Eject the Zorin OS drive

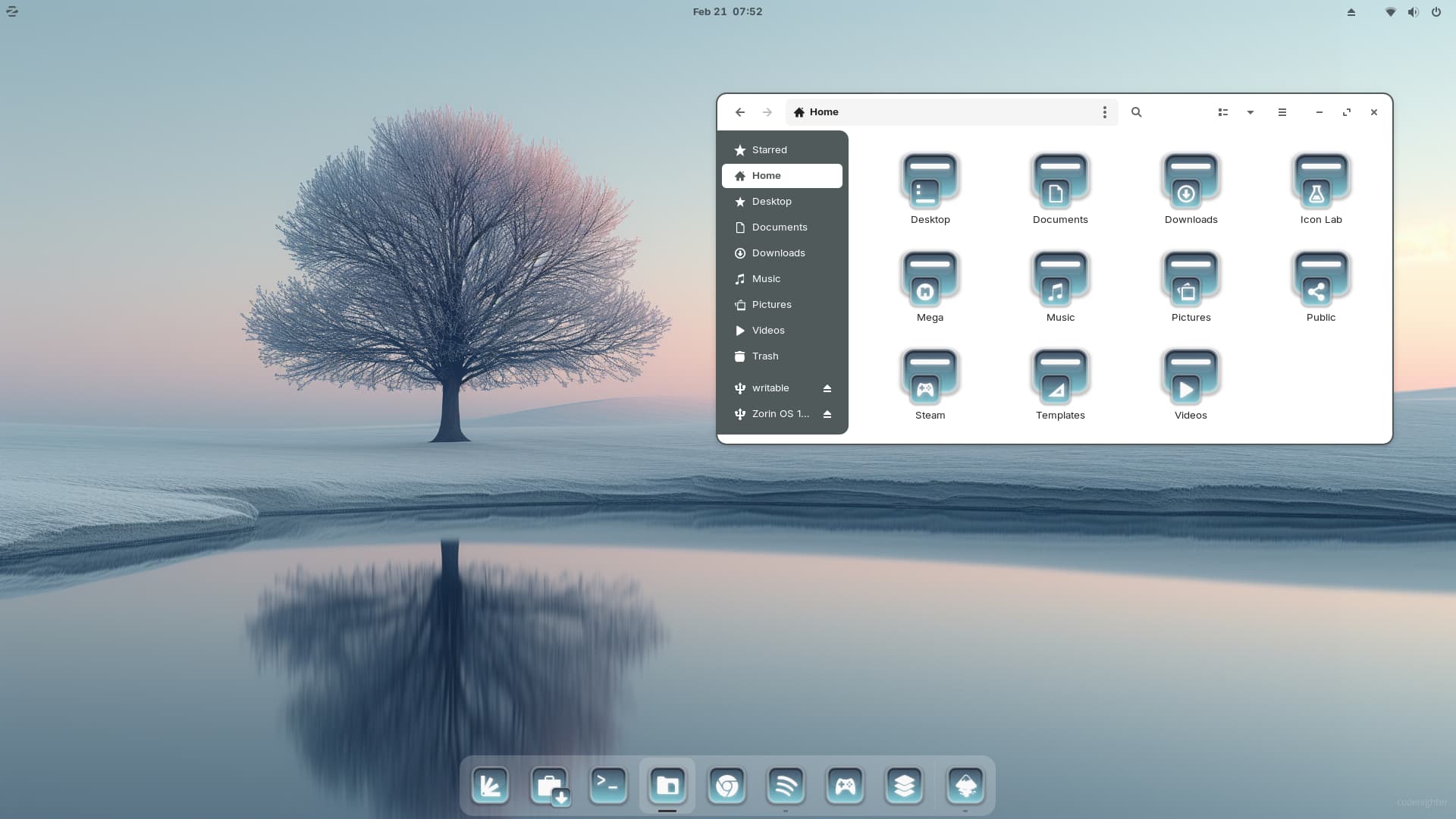(827, 414)
